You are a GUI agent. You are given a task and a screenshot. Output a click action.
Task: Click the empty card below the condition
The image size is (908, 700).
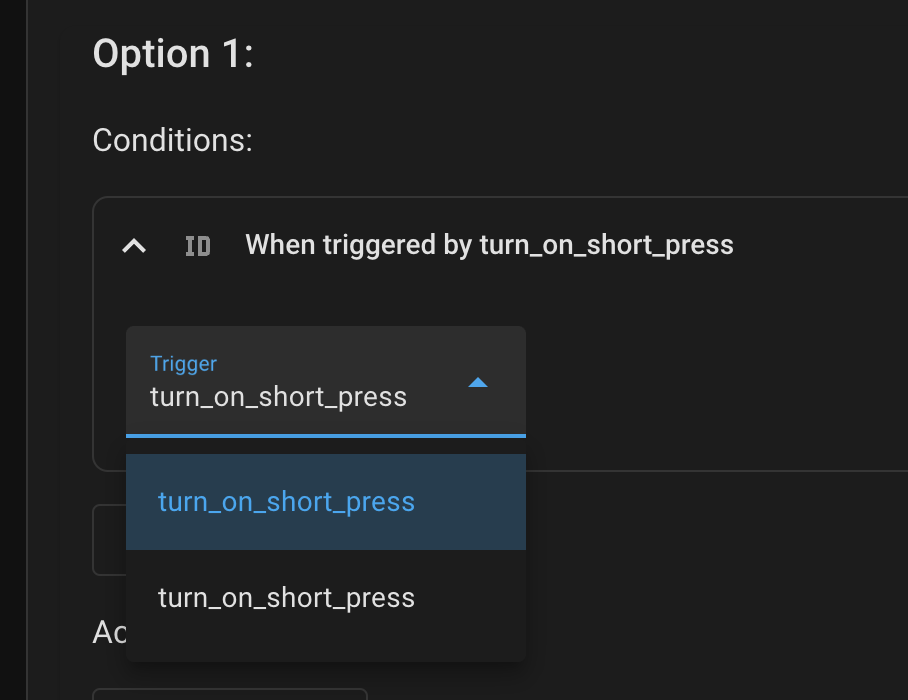click(x=108, y=540)
